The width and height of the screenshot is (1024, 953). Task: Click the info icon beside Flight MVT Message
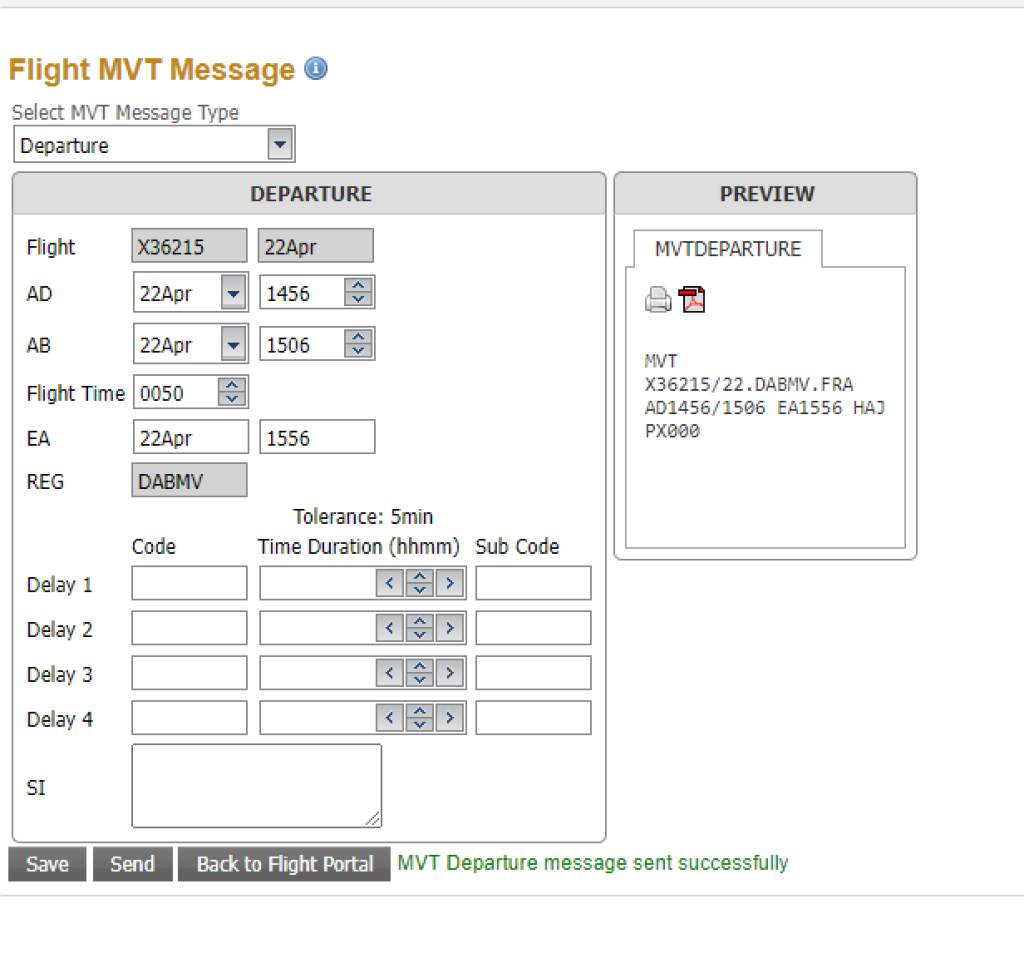coord(316,69)
